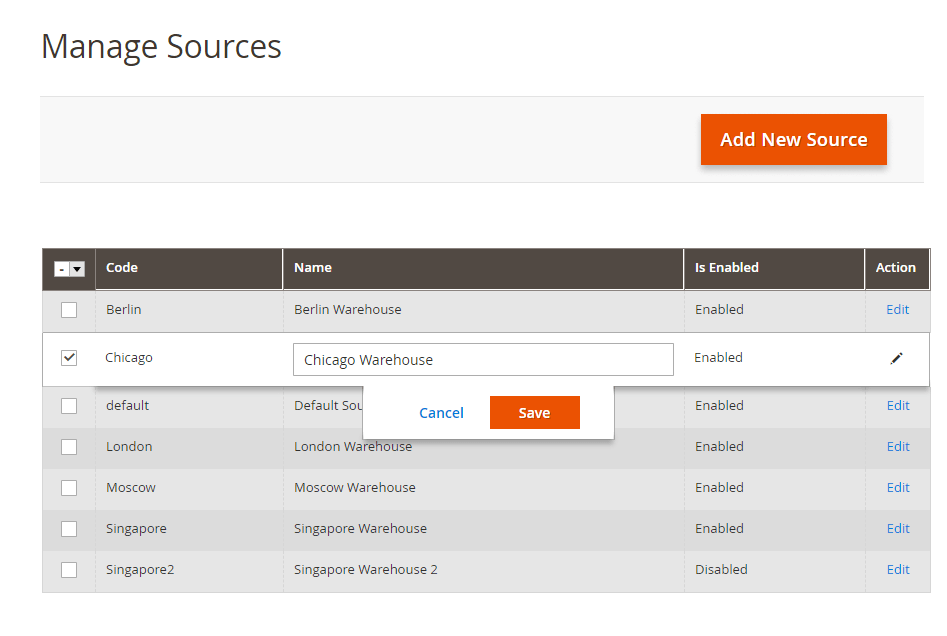Click the pencil edit icon in Chicago row

897,357
